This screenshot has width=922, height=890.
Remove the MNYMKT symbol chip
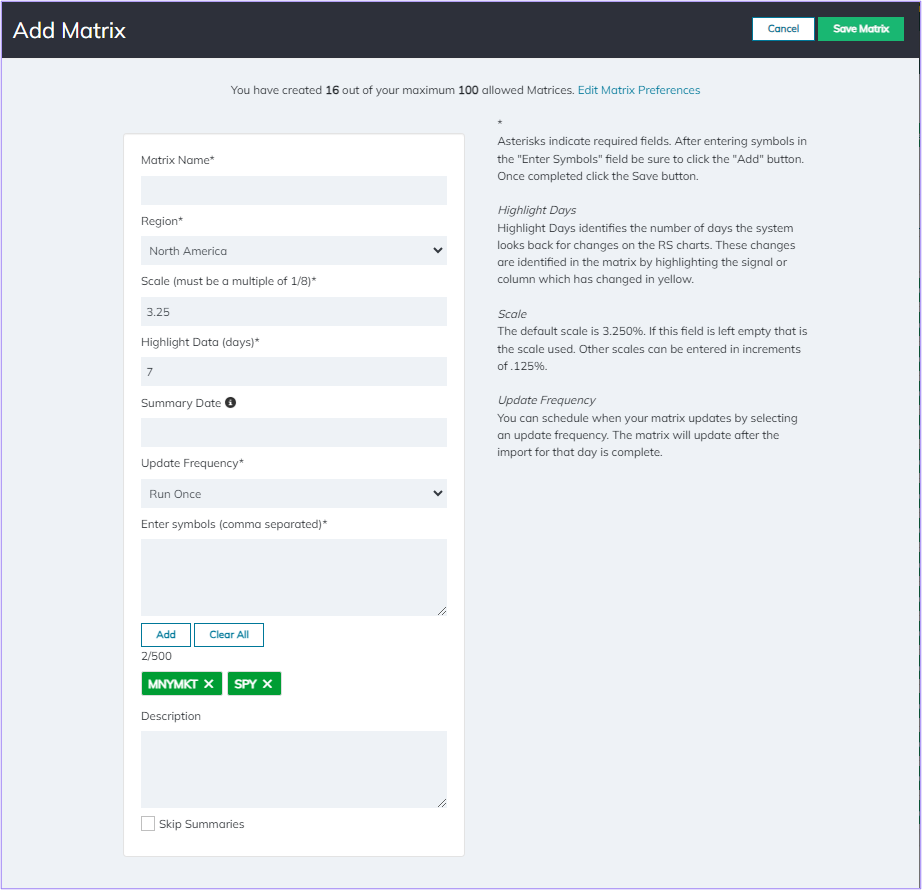coord(209,684)
